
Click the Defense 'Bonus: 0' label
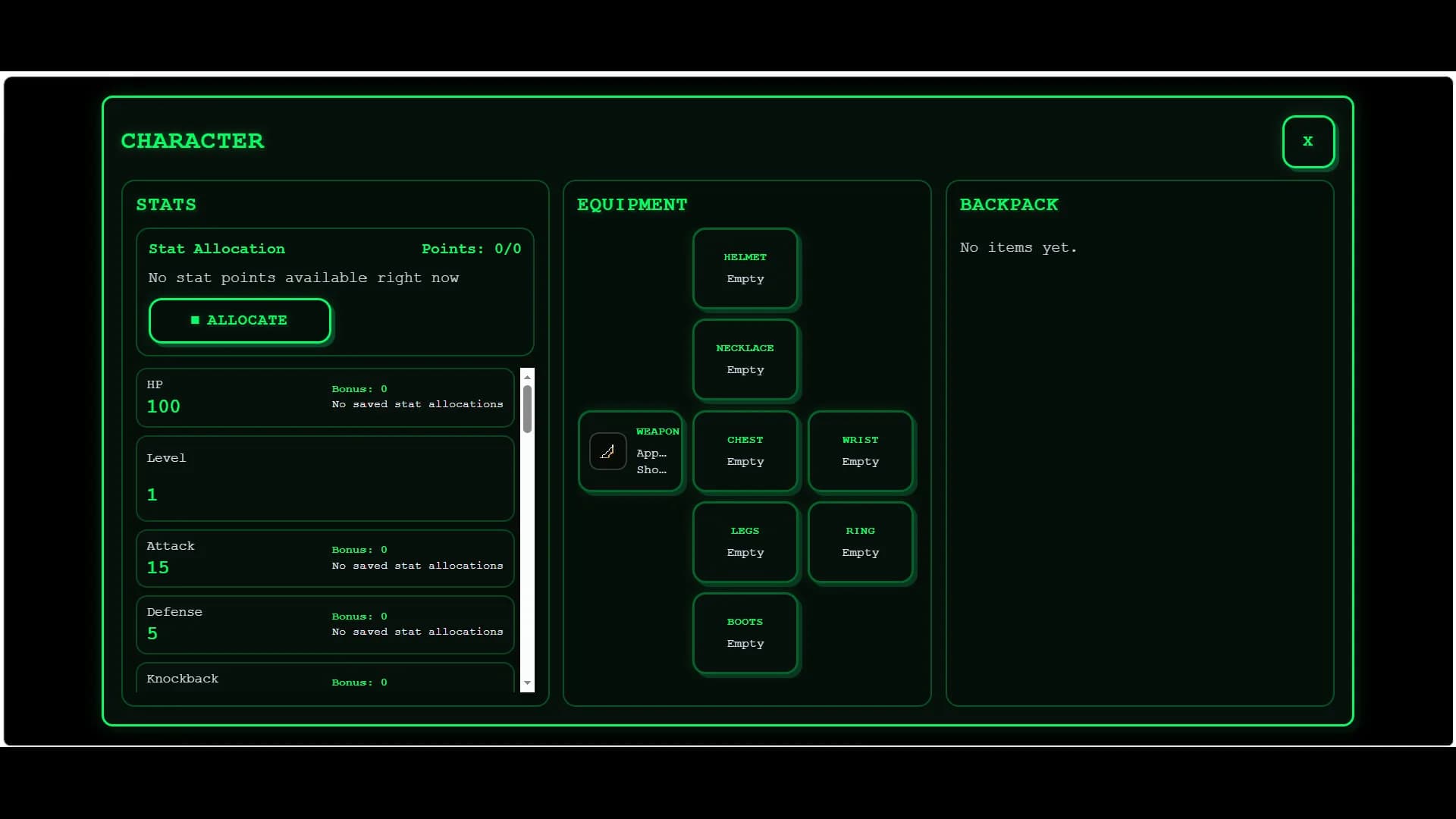click(359, 617)
